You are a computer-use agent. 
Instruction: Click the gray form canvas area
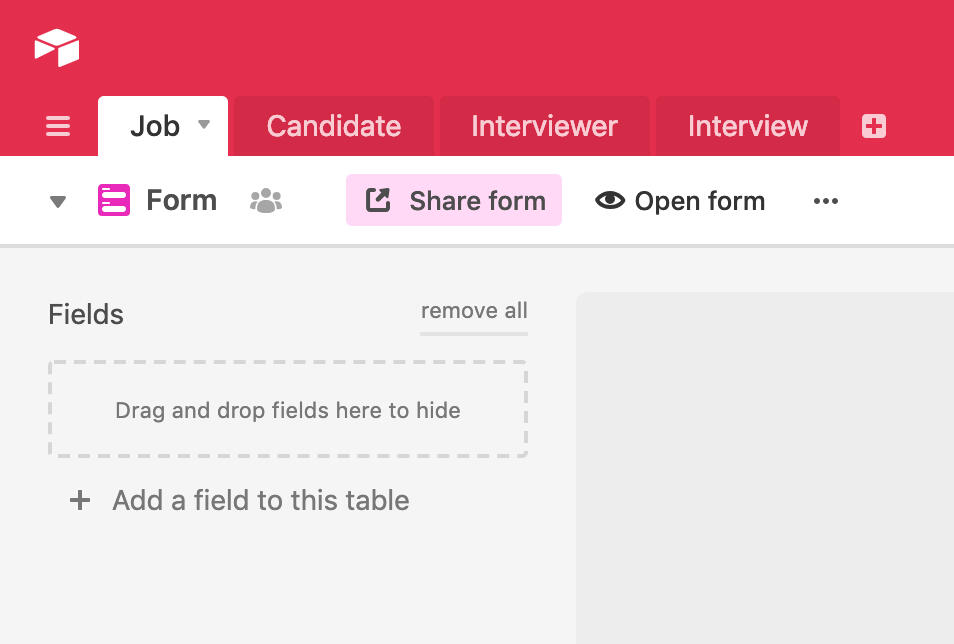765,468
